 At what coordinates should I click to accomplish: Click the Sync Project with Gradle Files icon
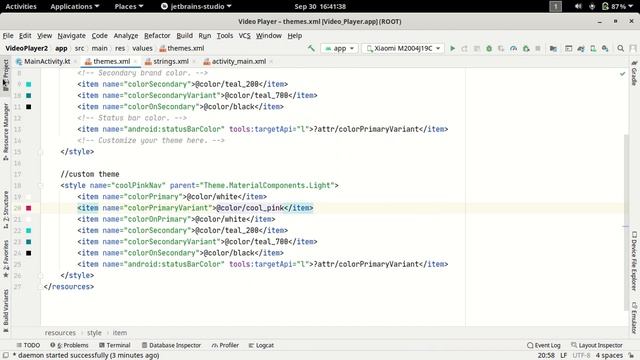coord(581,48)
